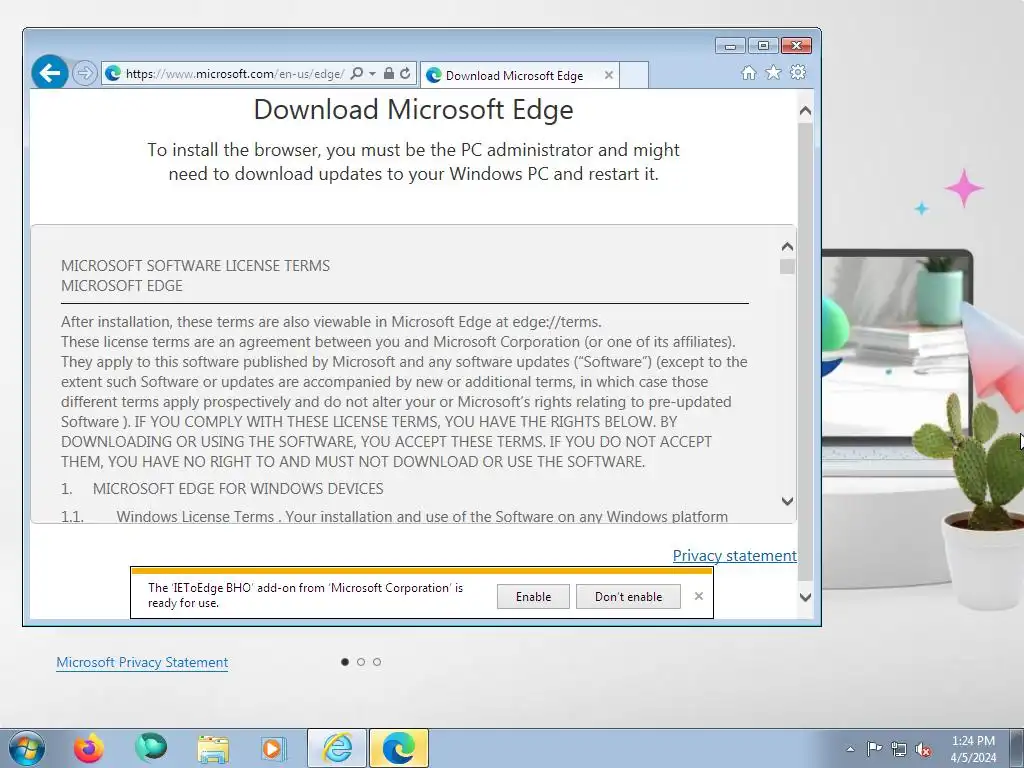Screen dimensions: 1024x768
Task: Dismiss the add-on notification bar
Action: (699, 596)
